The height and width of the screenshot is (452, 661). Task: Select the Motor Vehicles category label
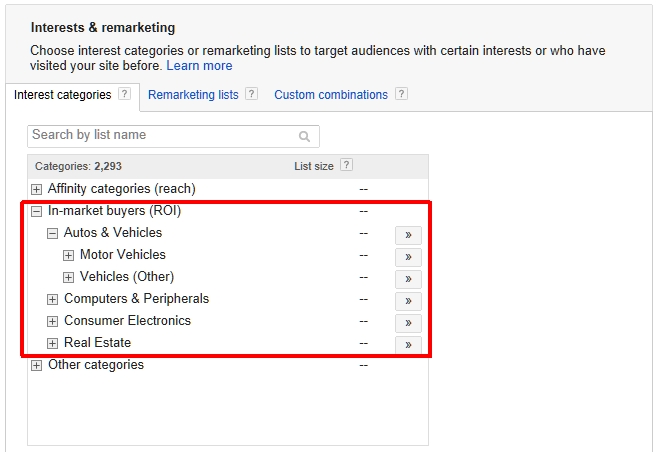click(122, 255)
